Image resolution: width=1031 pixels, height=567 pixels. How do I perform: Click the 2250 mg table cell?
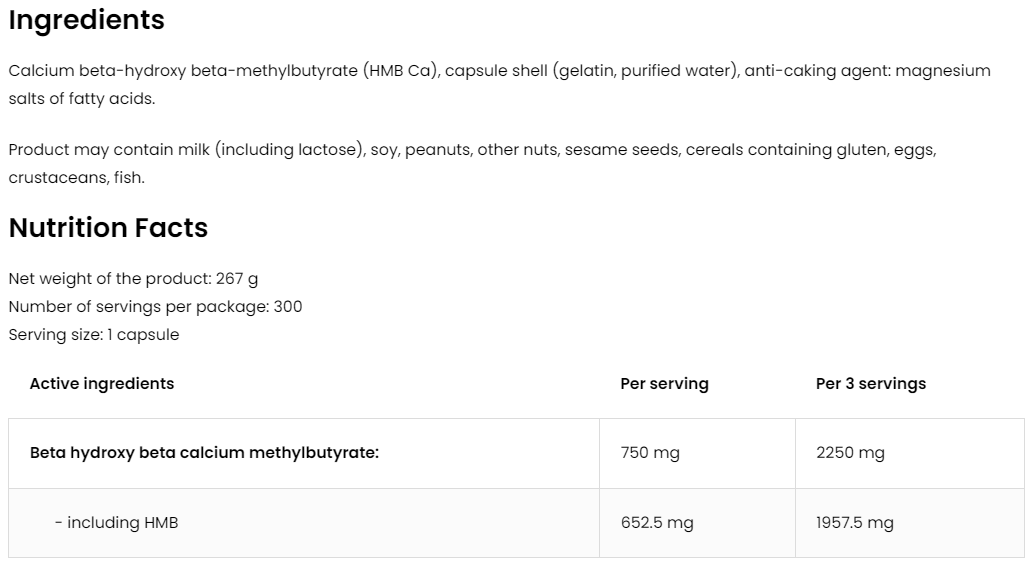[x=850, y=453]
